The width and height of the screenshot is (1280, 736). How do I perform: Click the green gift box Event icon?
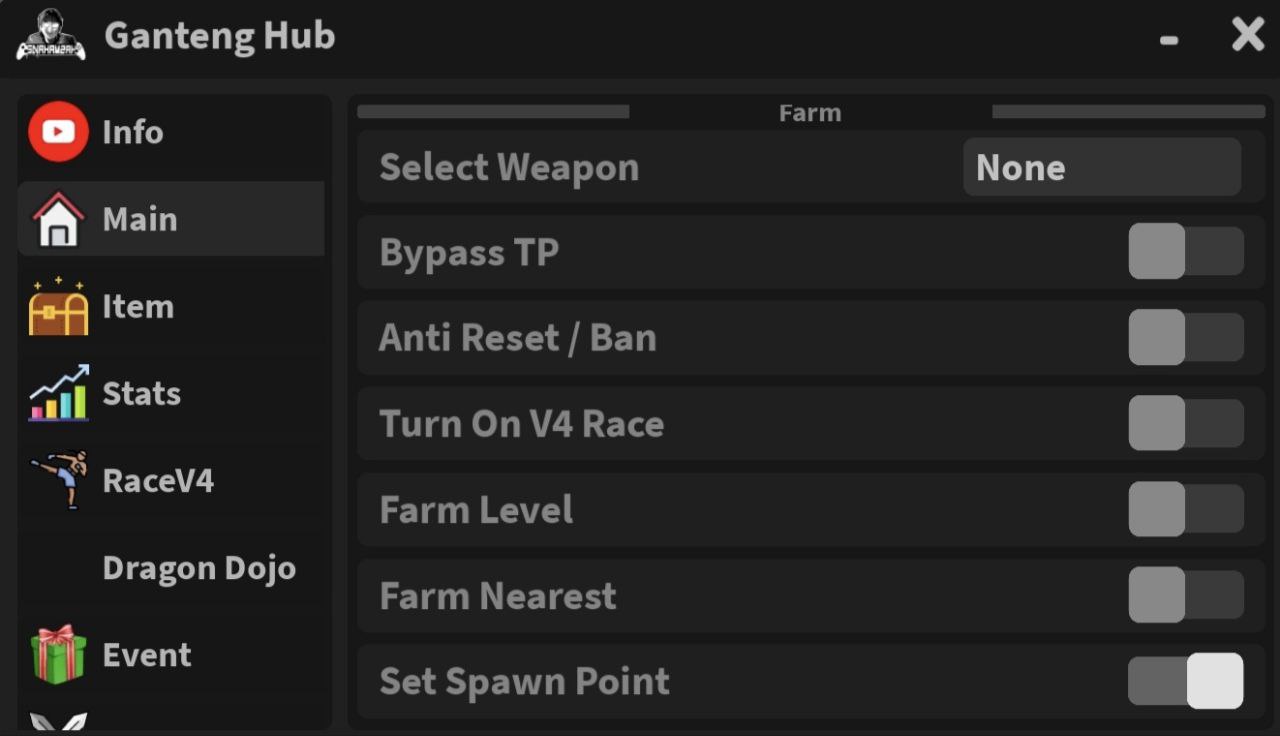pos(58,655)
